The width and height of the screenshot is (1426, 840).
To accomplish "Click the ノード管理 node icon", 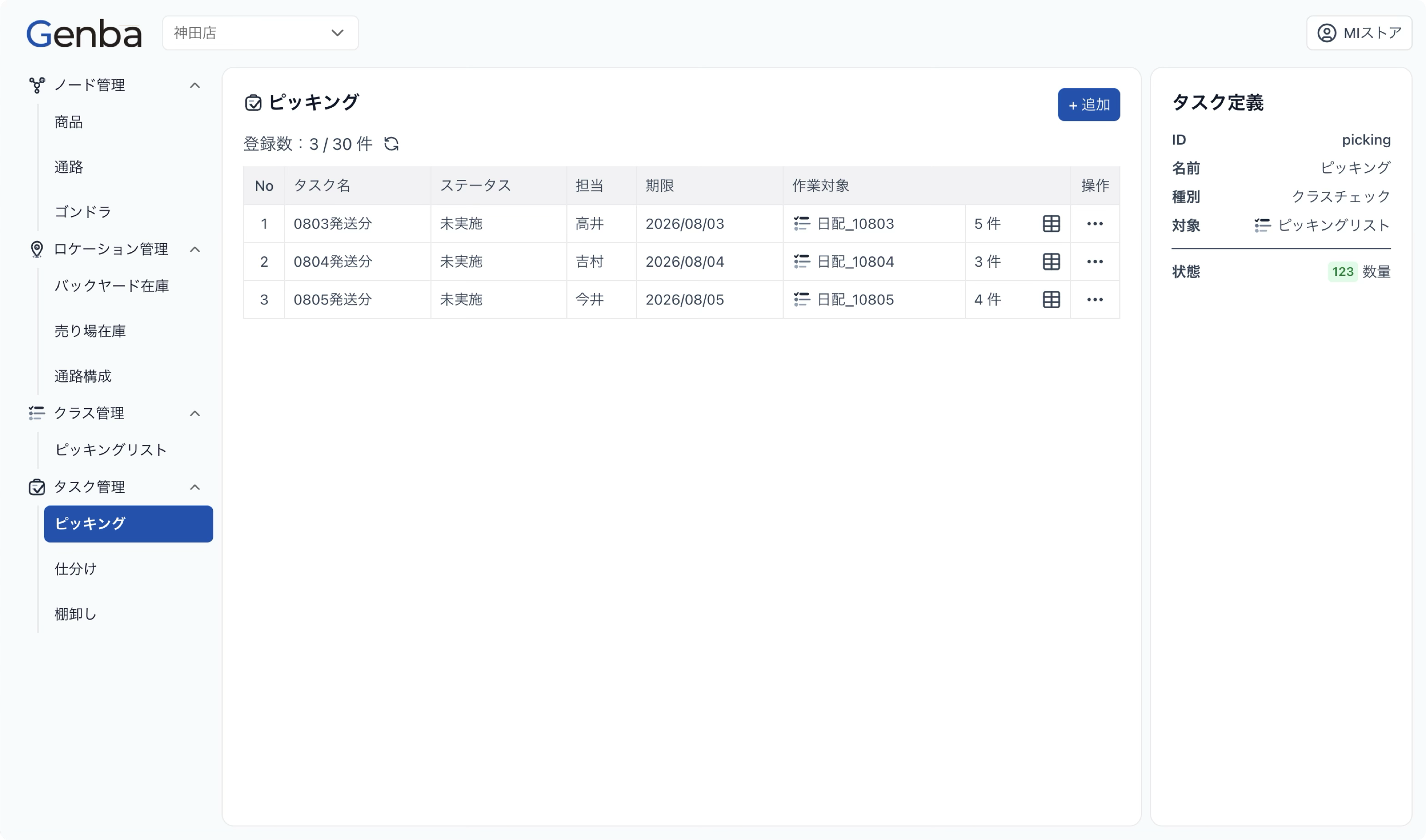I will click(37, 85).
